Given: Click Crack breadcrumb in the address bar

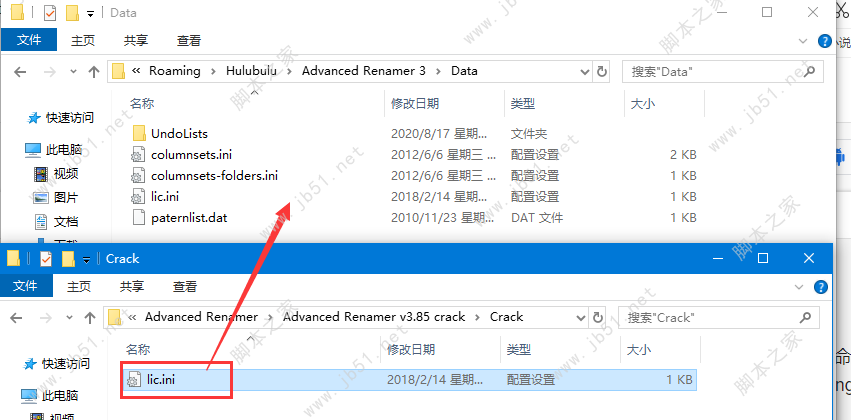Looking at the screenshot, I should coord(506,317).
